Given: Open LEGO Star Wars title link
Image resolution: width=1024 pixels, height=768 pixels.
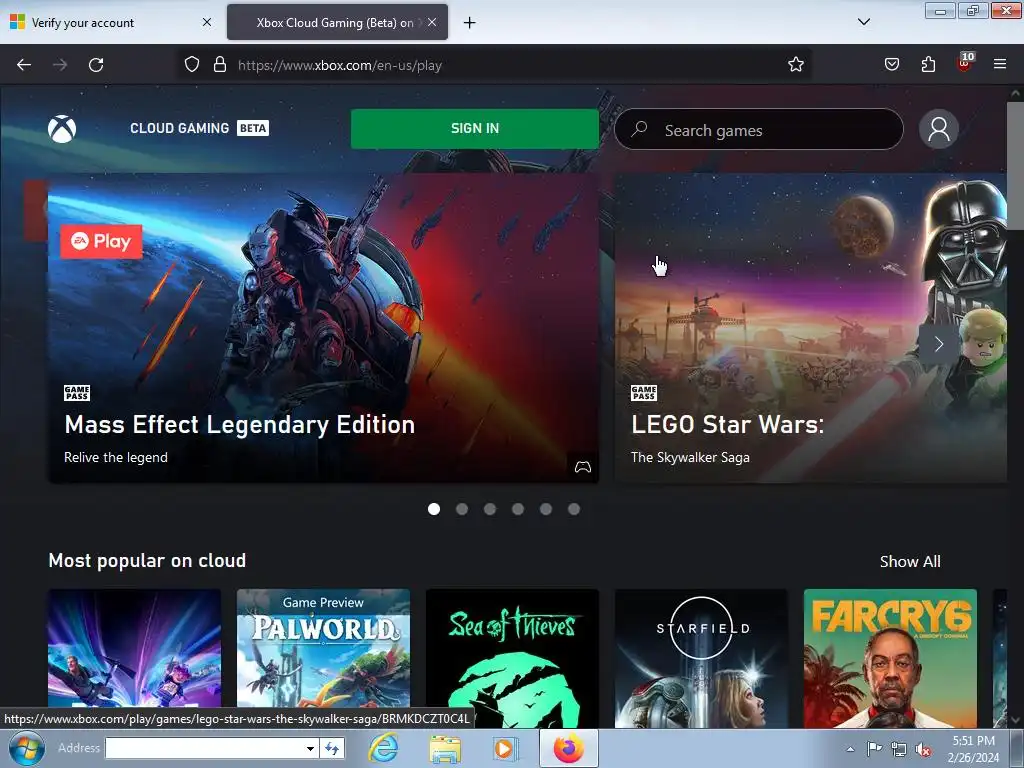Looking at the screenshot, I should (728, 424).
